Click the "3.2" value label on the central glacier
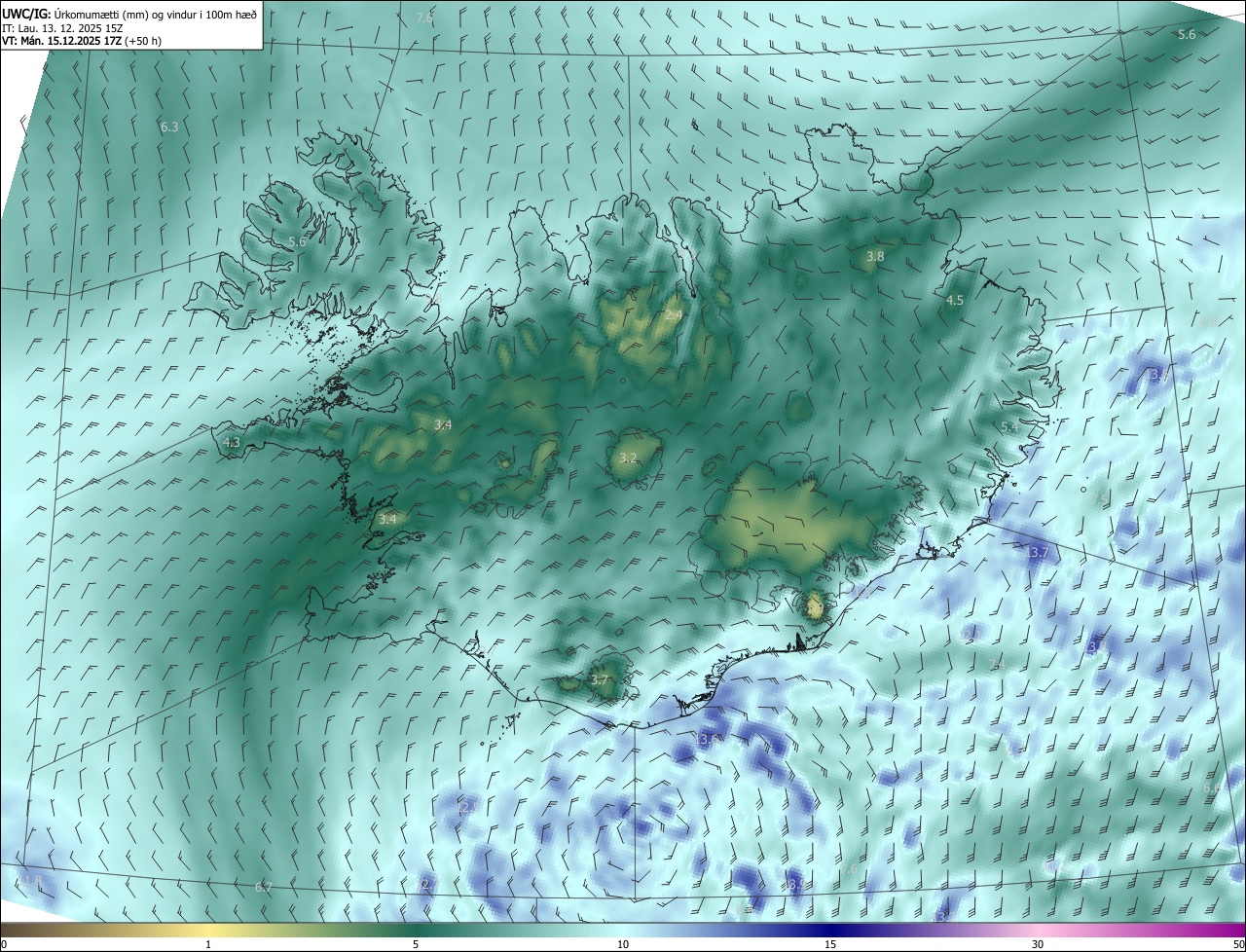Screen dimensions: 1246x952 (628, 458)
